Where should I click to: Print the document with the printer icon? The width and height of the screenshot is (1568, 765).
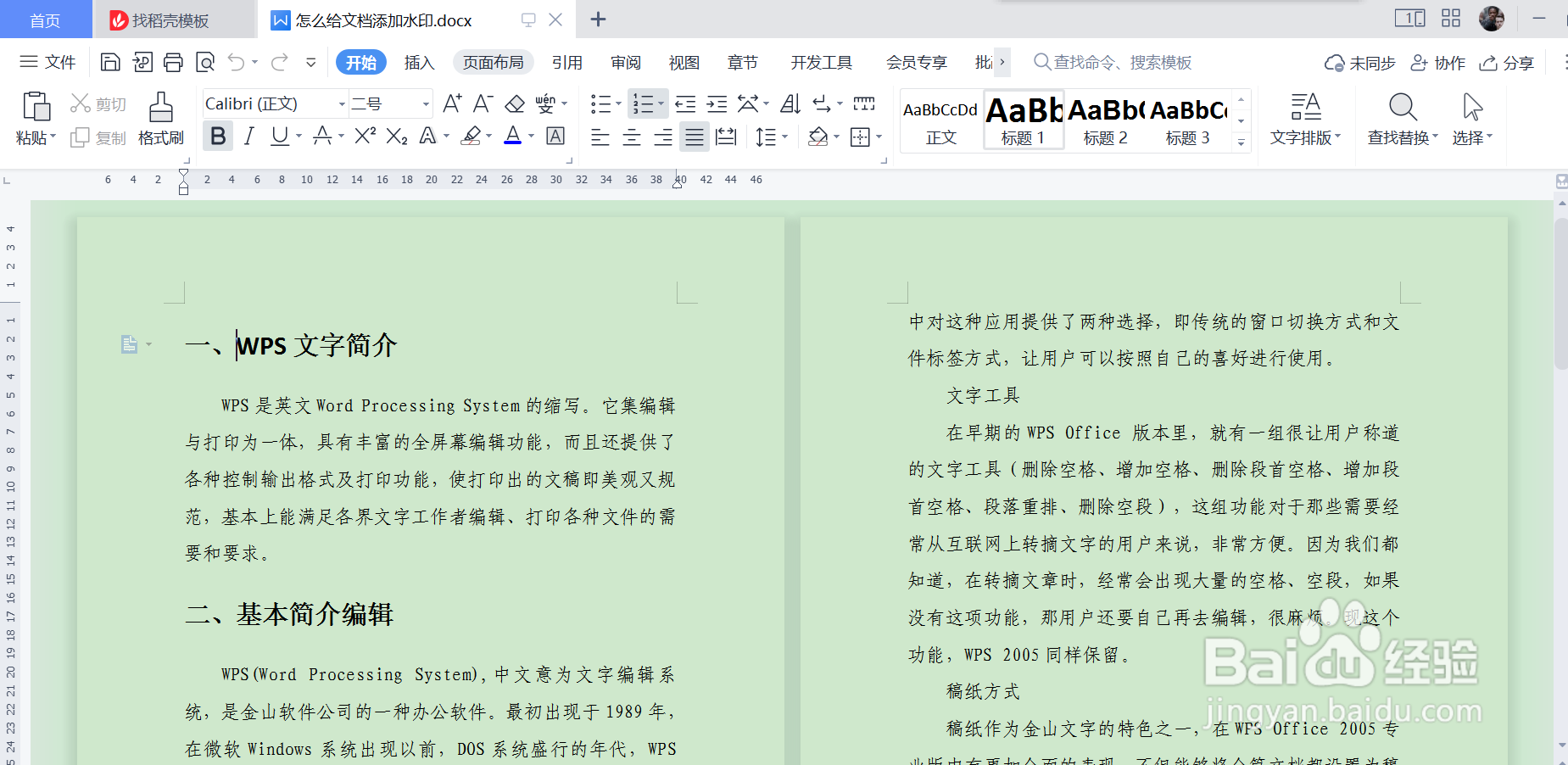(x=173, y=62)
